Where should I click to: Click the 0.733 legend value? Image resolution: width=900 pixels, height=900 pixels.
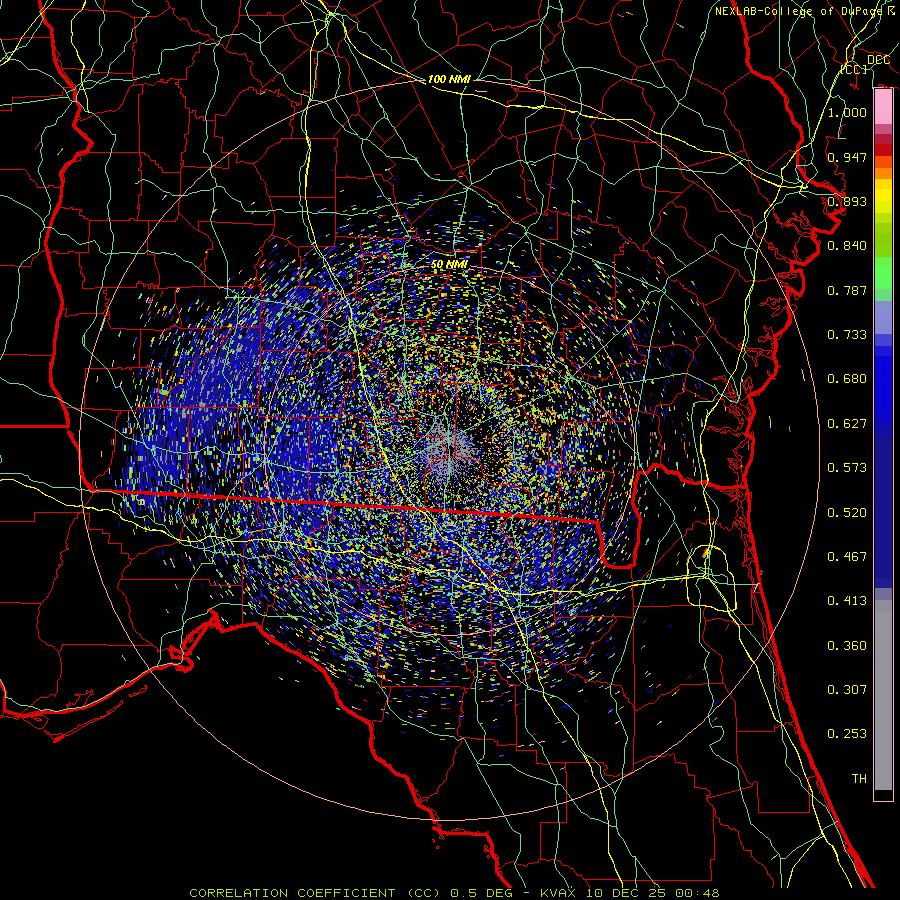(x=847, y=335)
